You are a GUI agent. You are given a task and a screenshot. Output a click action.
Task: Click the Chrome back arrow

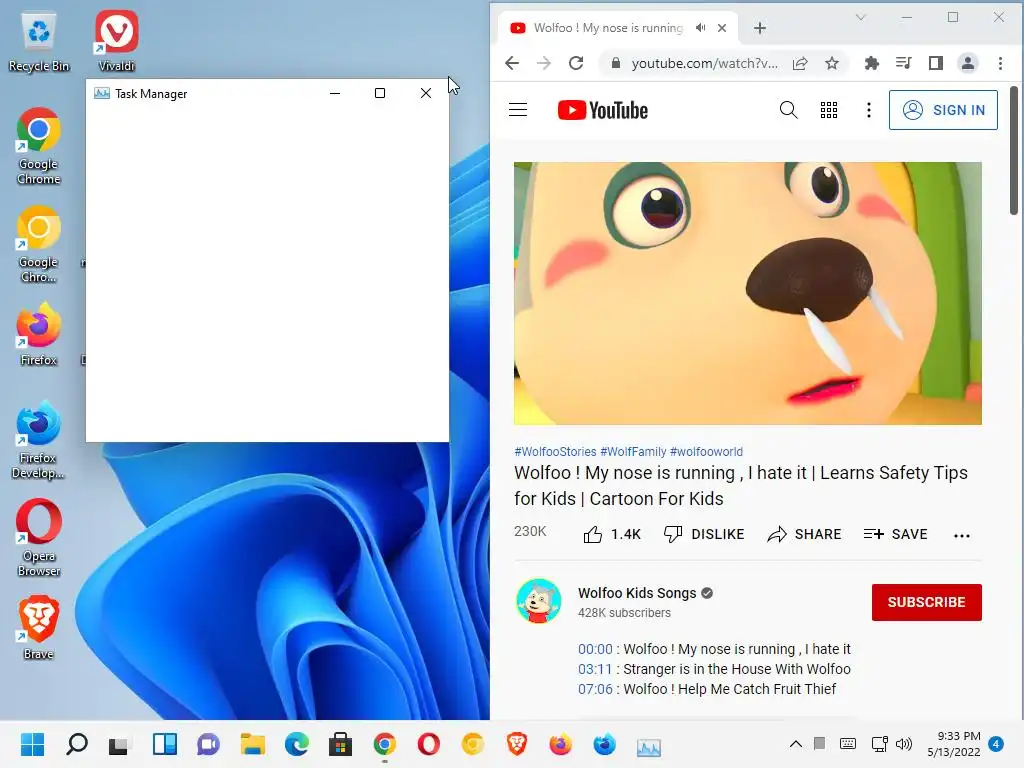click(x=512, y=63)
